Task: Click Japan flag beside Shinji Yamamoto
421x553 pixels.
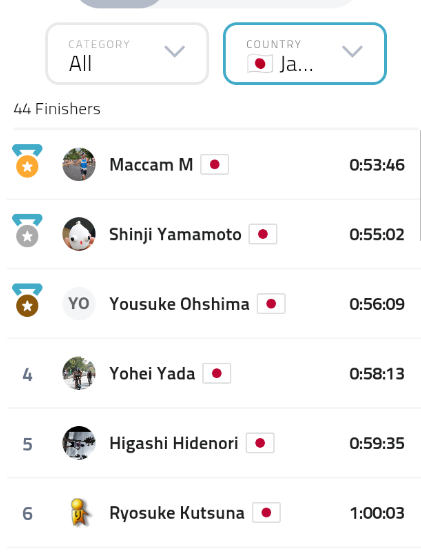Action: click(x=263, y=234)
